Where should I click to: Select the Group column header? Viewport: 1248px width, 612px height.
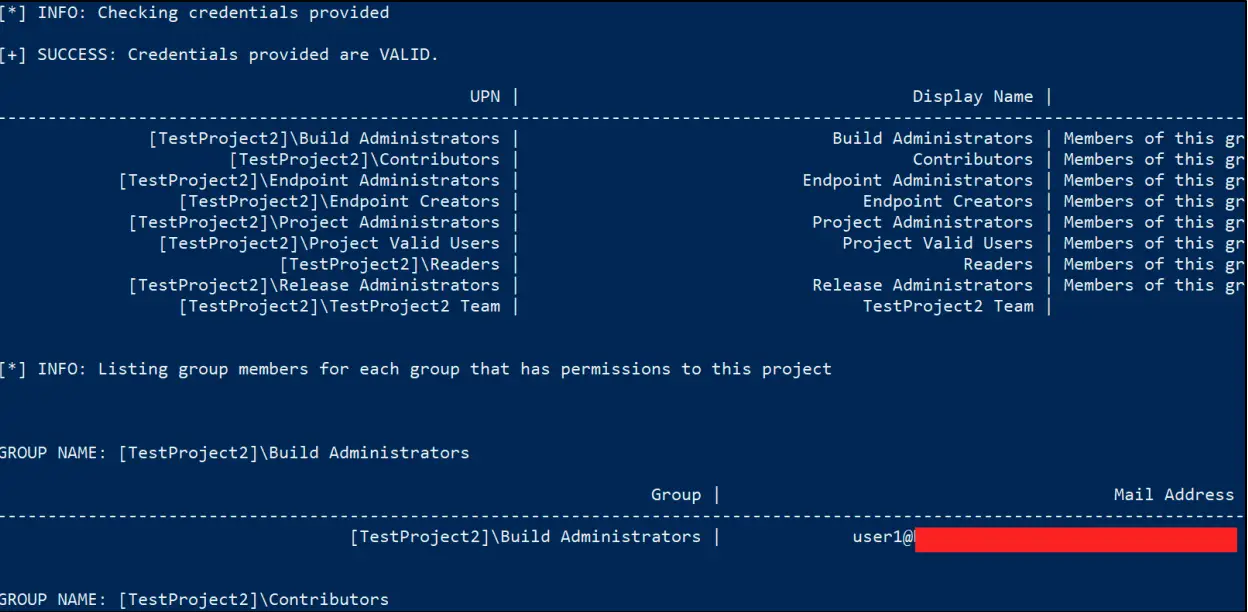point(676,494)
